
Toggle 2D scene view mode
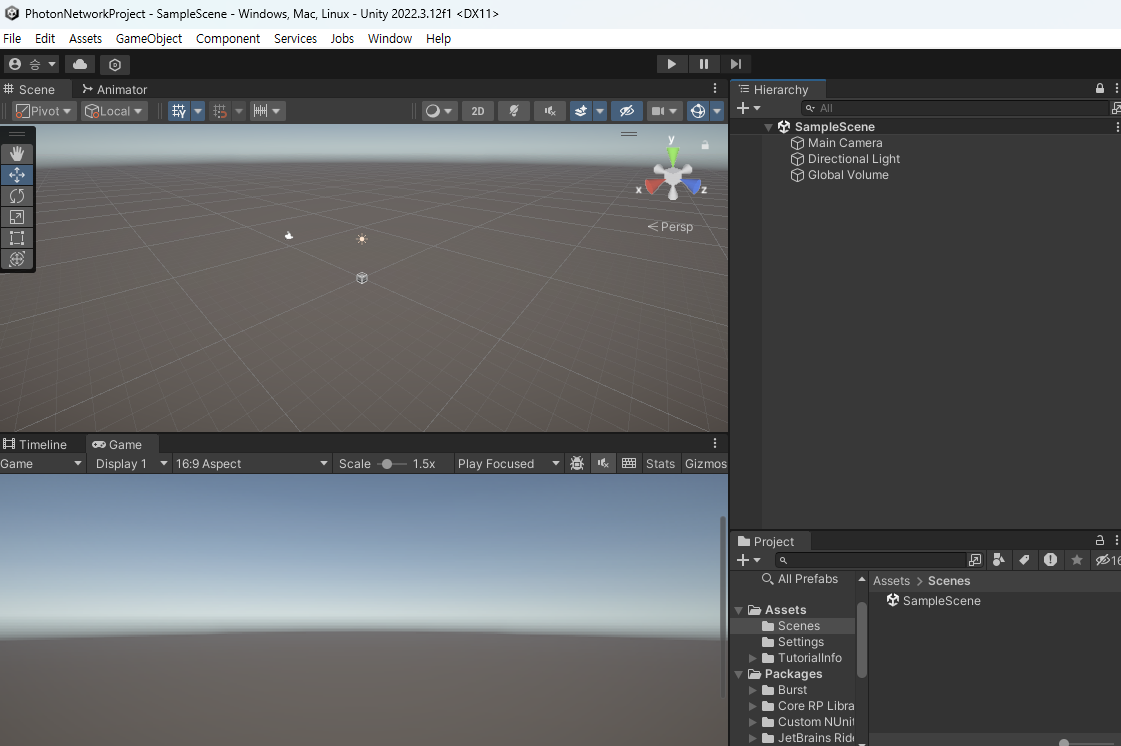click(478, 111)
